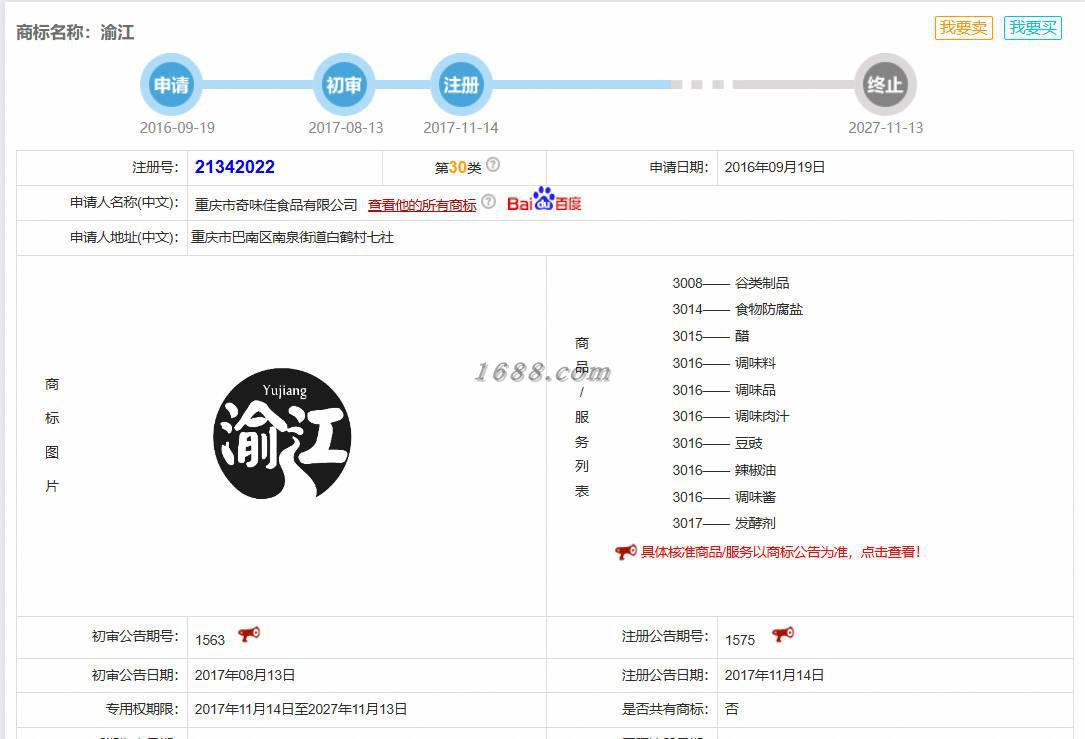Open 具体核准商品/服务以商标公告为准 notice link

tap(781, 552)
